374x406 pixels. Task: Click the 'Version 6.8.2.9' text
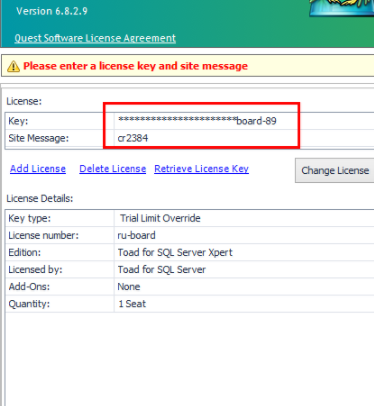[x=52, y=11]
